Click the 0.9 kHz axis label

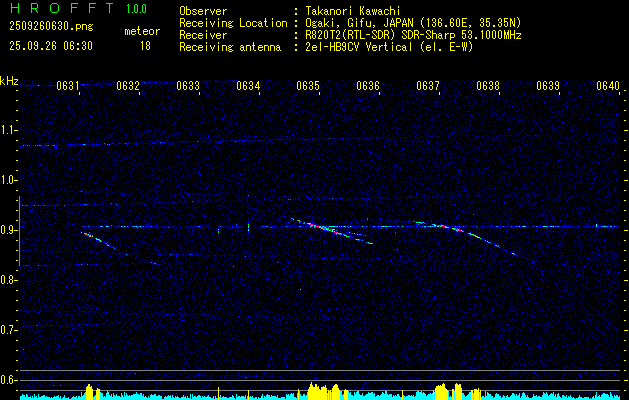click(8, 230)
